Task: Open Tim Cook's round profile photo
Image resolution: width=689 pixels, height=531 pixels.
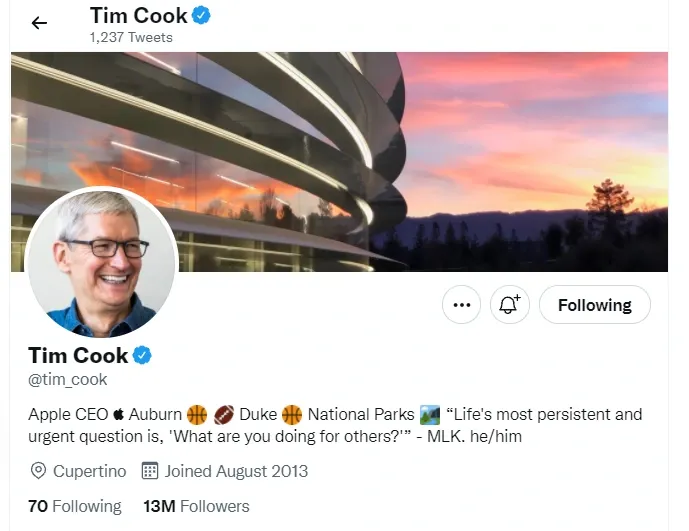Action: 101,262
